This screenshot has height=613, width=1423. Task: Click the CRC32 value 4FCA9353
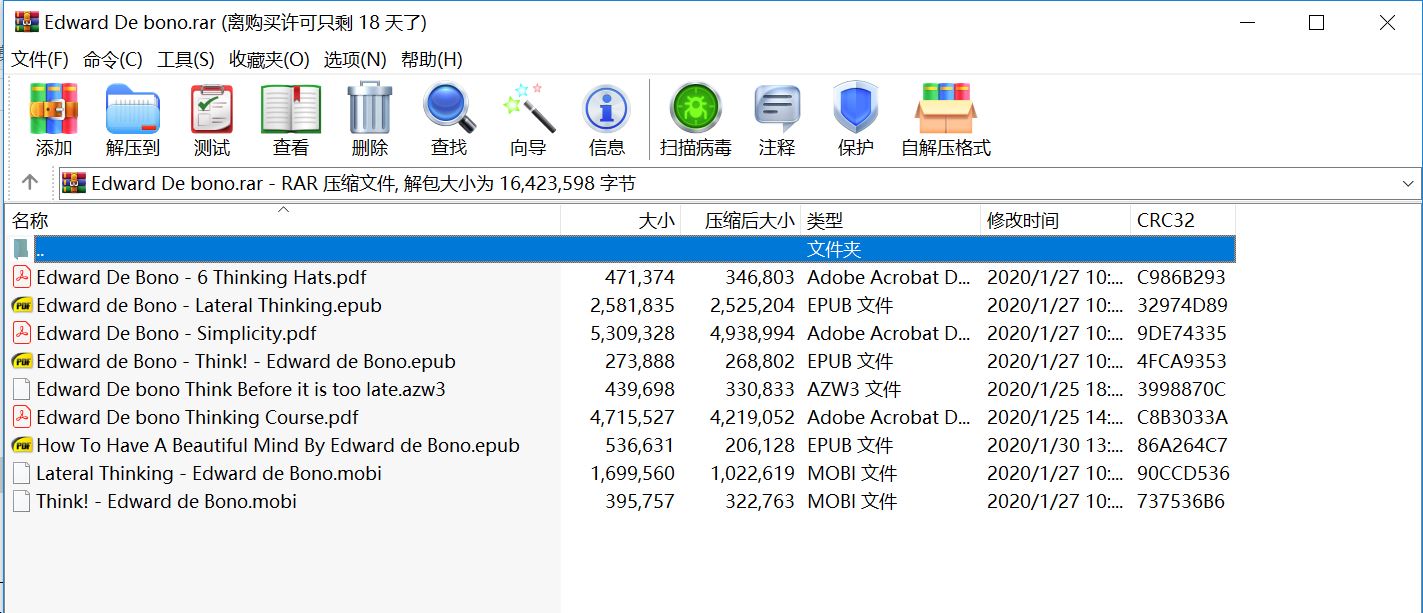[1181, 361]
